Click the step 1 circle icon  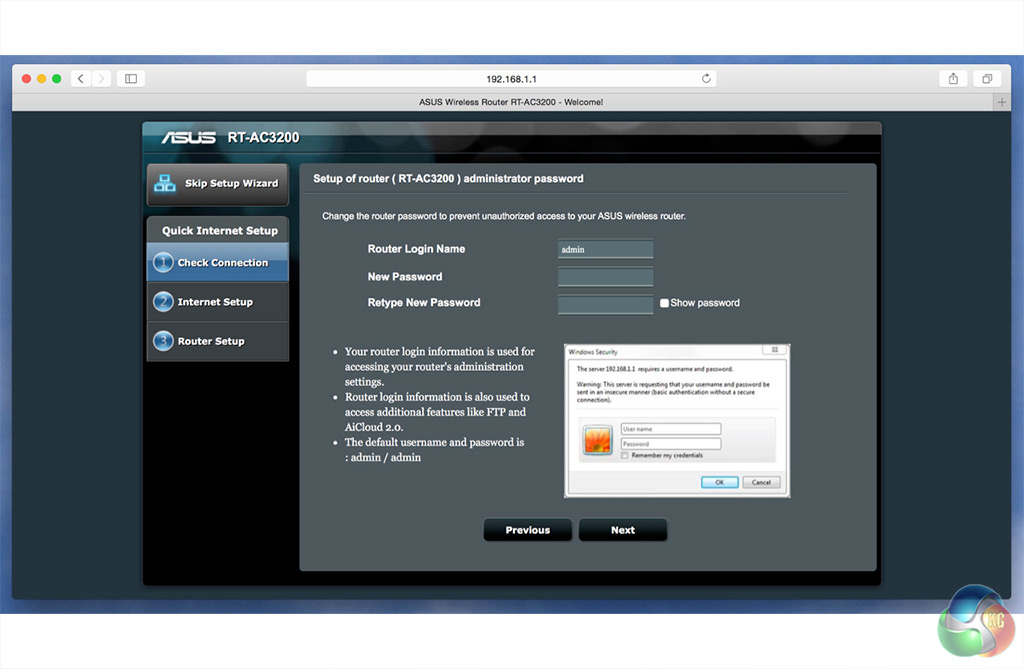tap(163, 263)
